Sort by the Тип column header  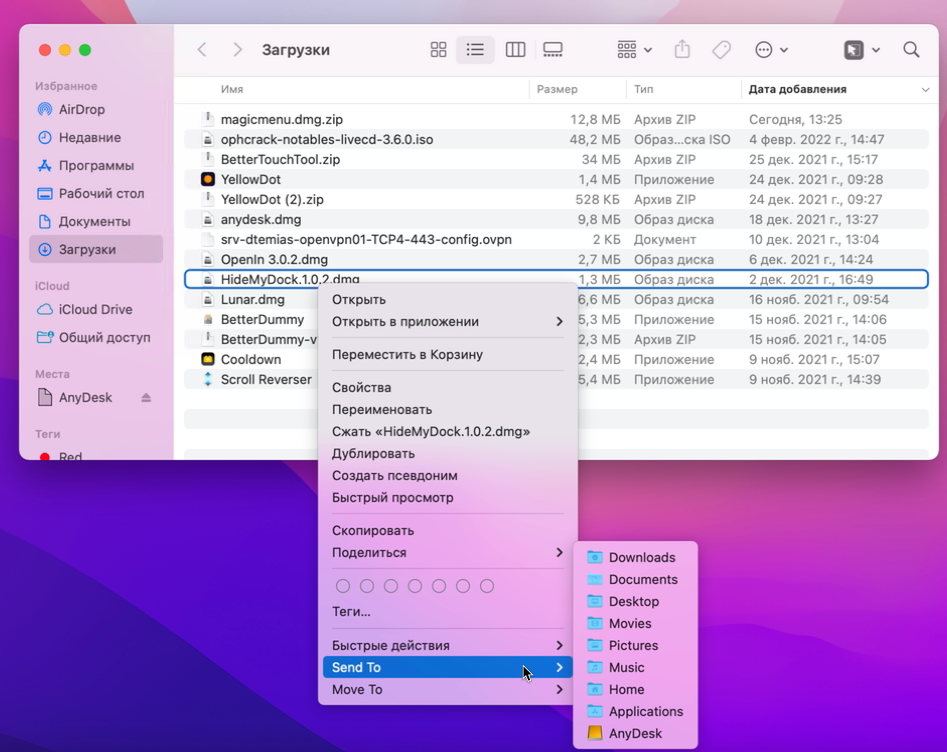point(644,89)
